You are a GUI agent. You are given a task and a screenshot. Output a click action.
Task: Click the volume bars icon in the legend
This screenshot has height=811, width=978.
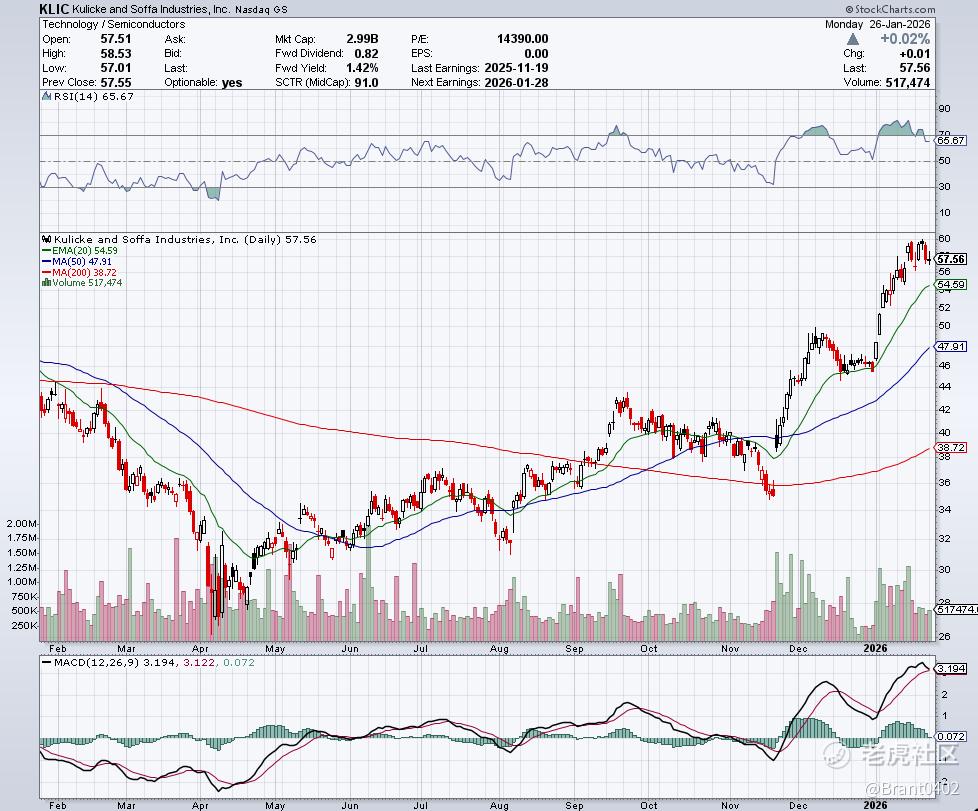tap(46, 283)
